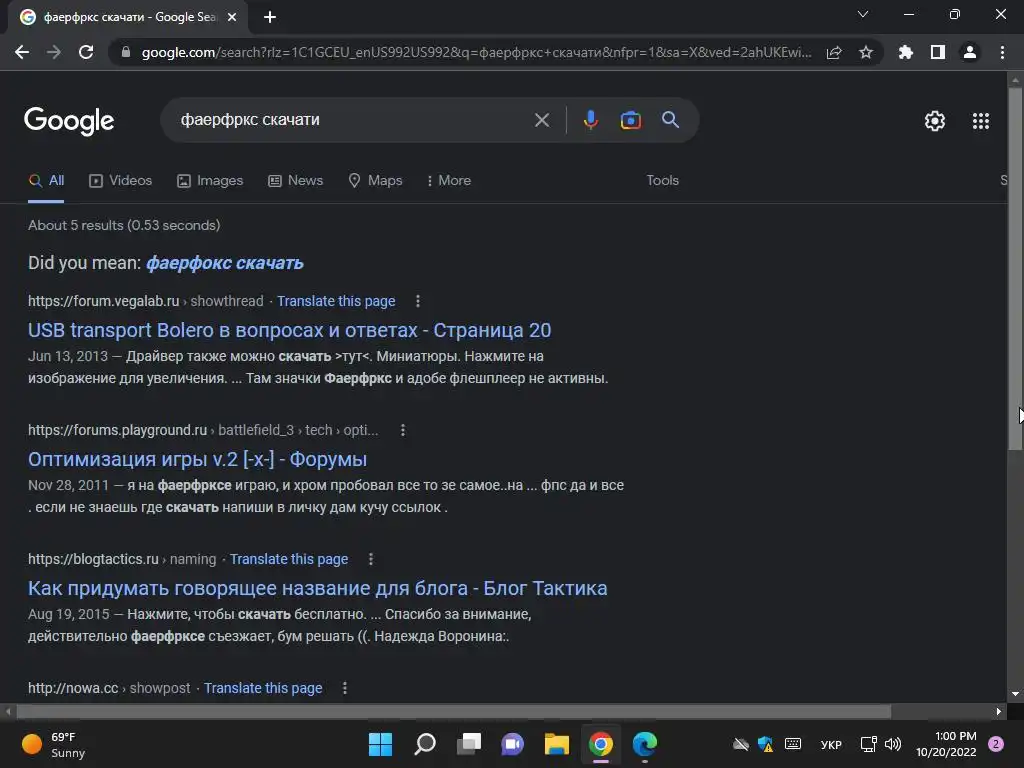
Task: Open the Chrome profile avatar
Action: tap(970, 52)
